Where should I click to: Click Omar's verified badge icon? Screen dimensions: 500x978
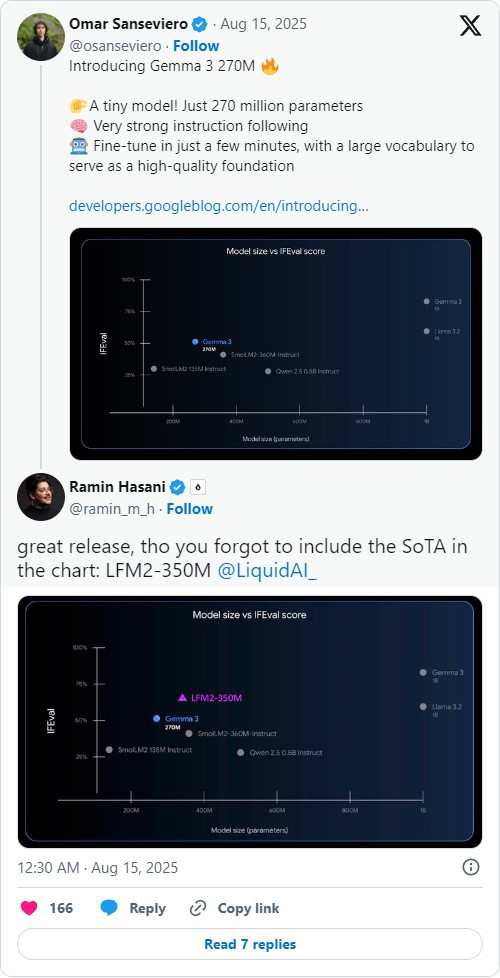[200, 24]
